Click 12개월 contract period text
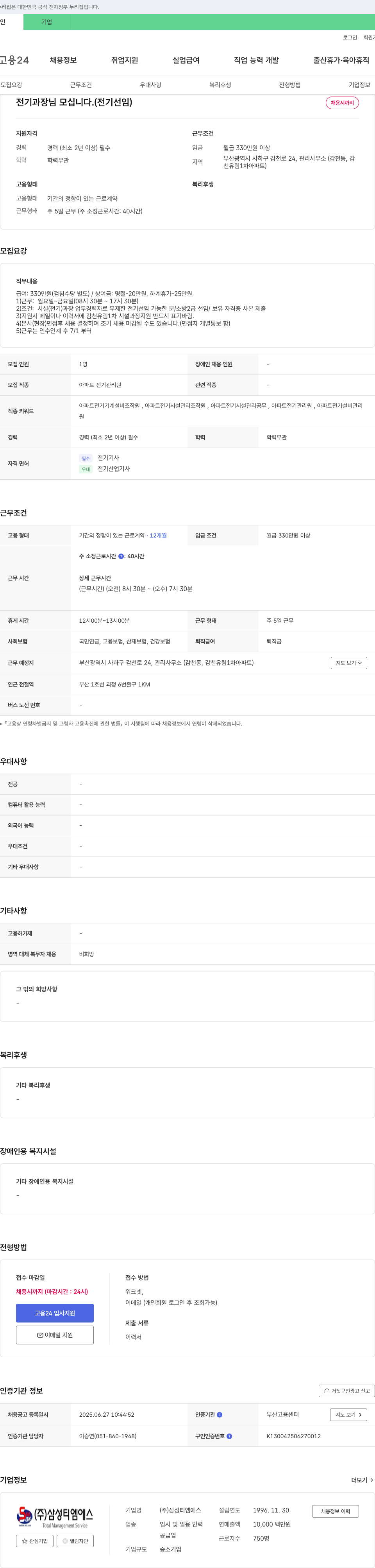Viewport: 375px width, 1568px height. (x=158, y=536)
